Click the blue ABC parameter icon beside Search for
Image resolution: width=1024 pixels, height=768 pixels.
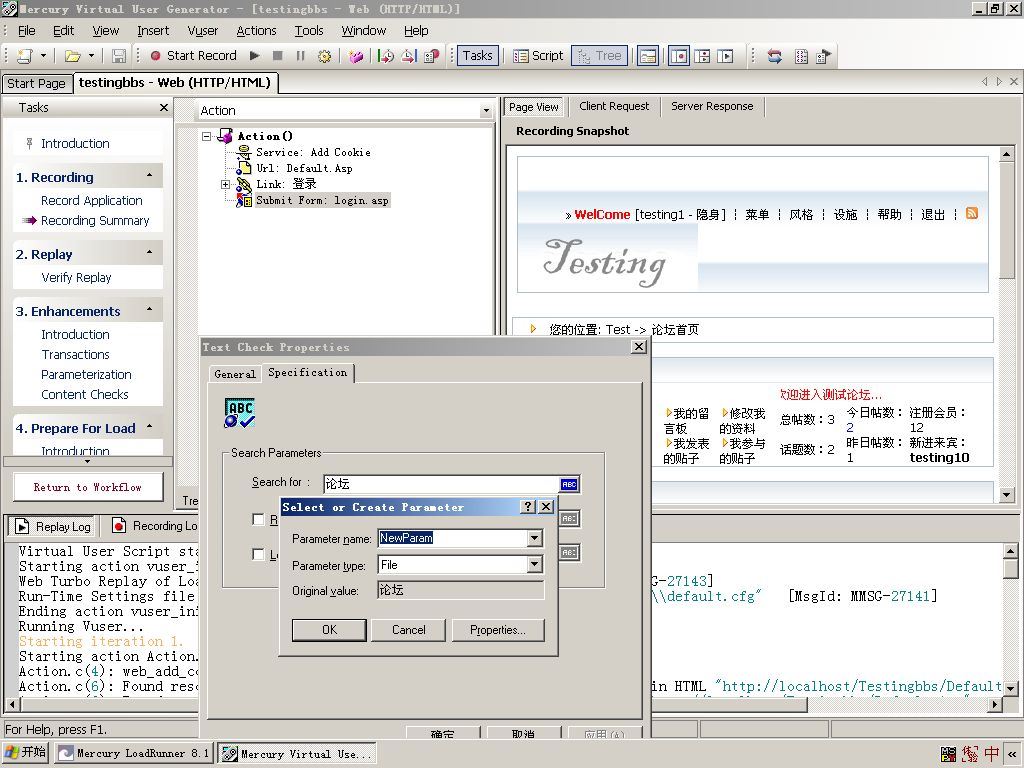(x=569, y=484)
